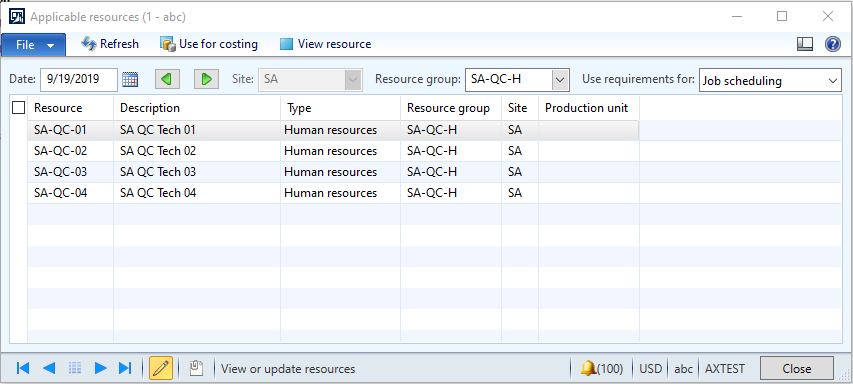Click SA QC Tech 01 description
Image resolution: width=853 pixels, height=384 pixels.
(x=197, y=130)
